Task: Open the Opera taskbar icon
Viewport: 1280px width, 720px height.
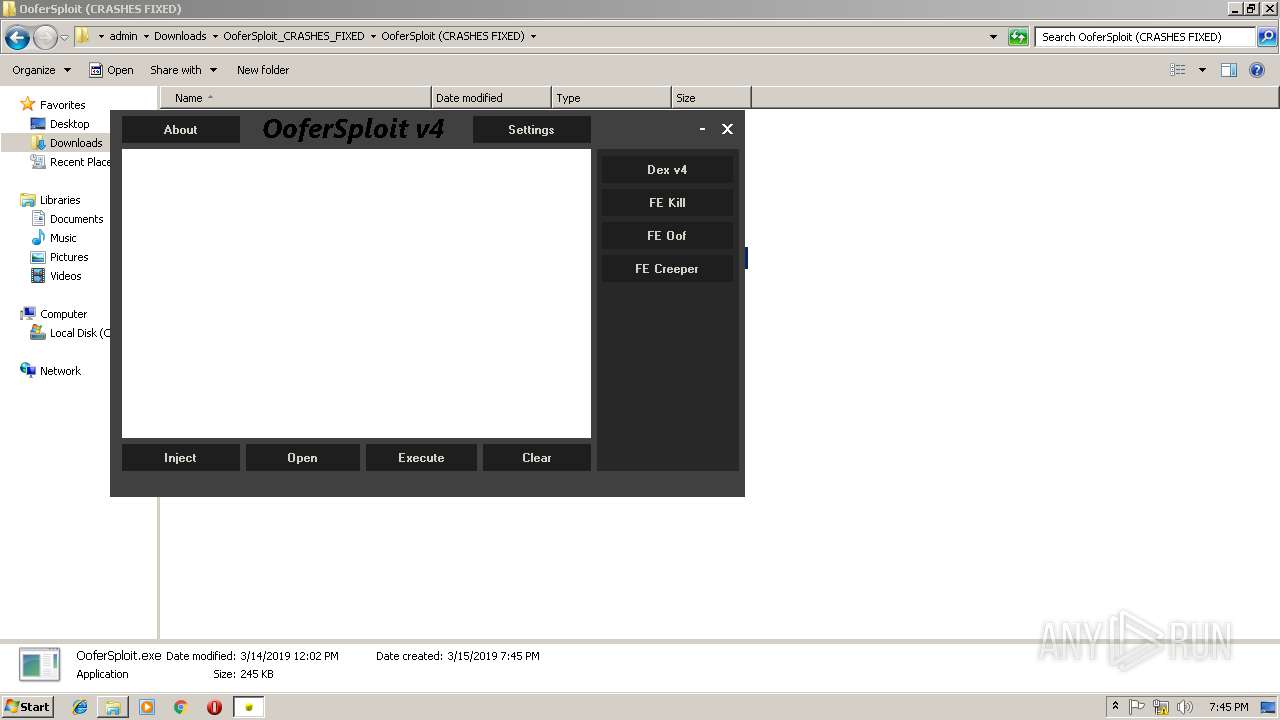Action: pyautogui.click(x=214, y=707)
